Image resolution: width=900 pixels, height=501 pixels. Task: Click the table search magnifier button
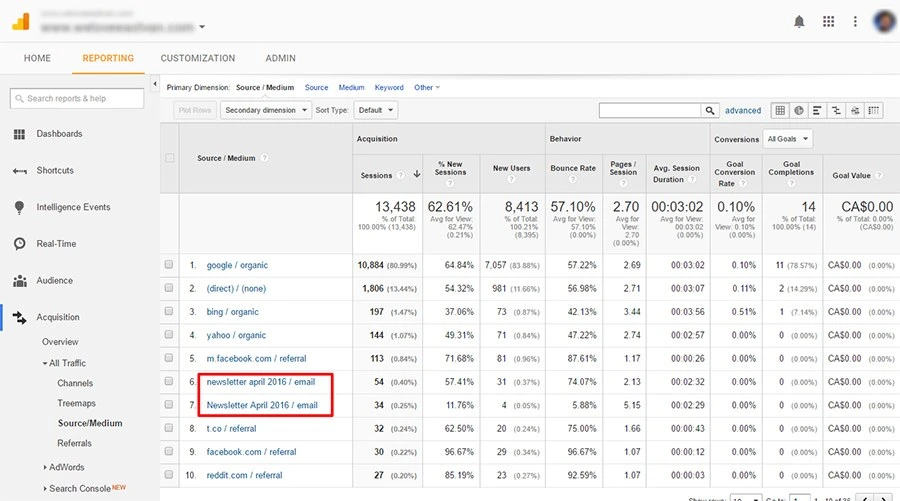click(x=710, y=110)
